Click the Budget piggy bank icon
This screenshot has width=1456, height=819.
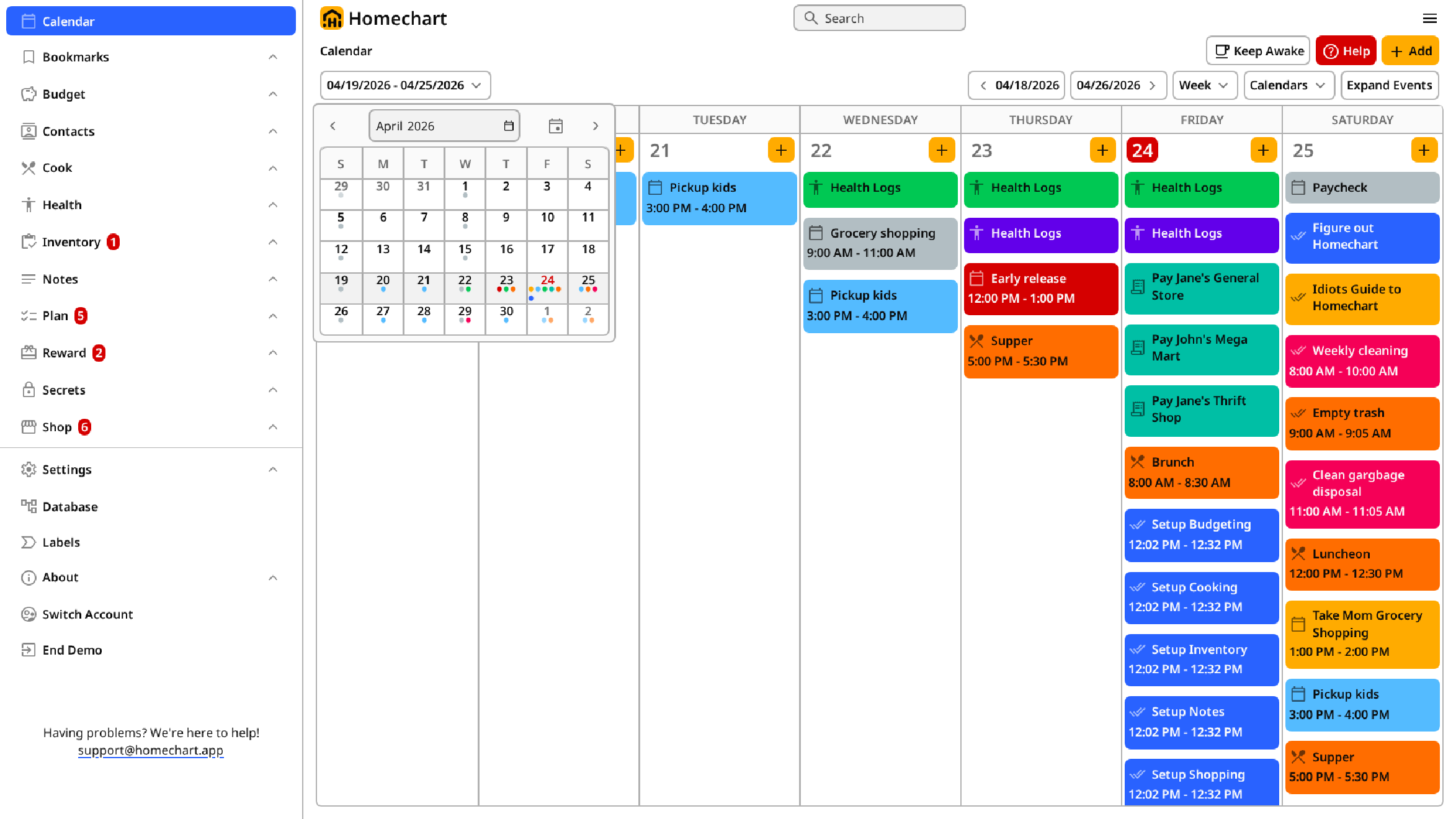point(28,94)
